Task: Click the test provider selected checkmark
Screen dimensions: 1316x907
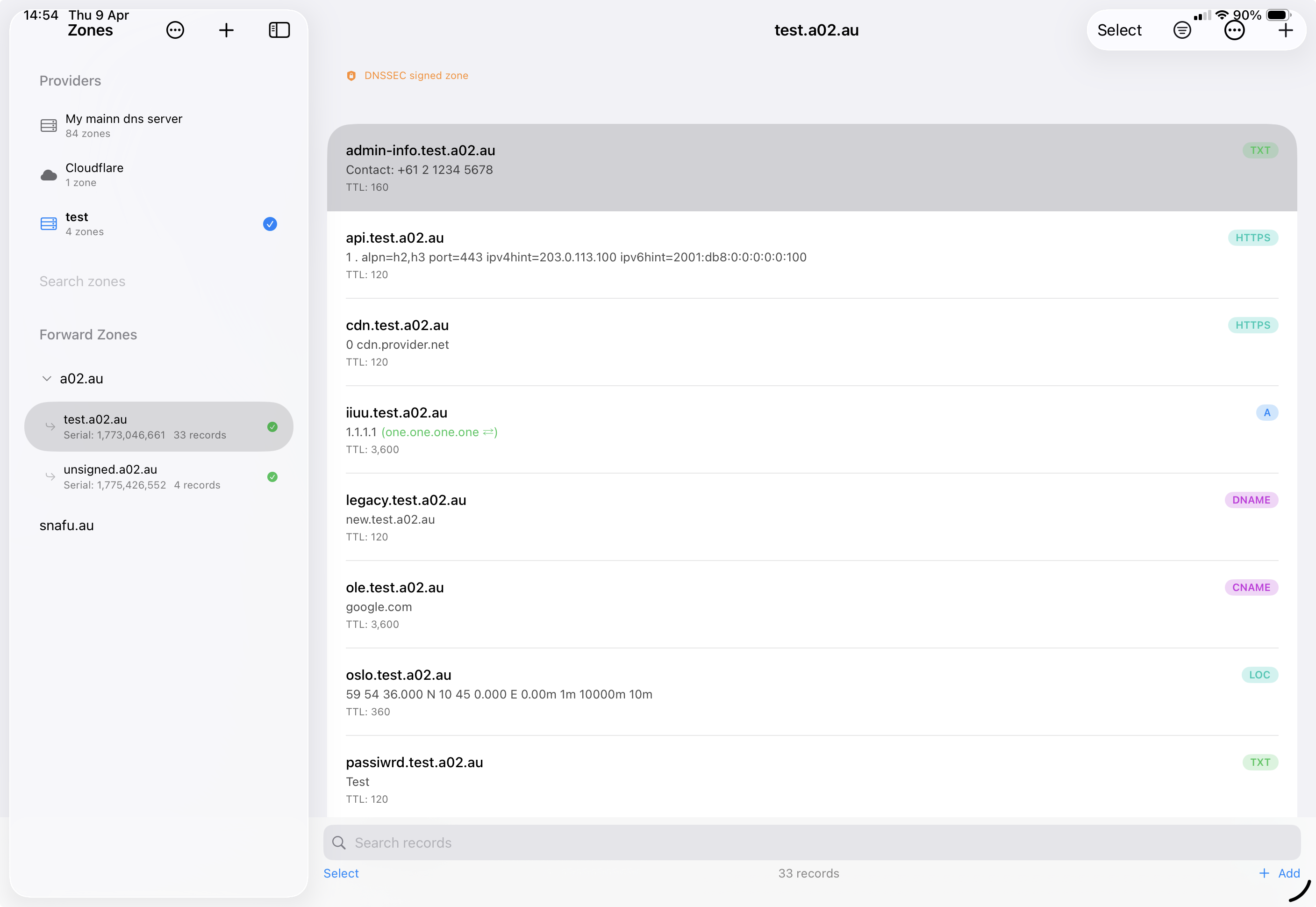Action: (x=270, y=224)
